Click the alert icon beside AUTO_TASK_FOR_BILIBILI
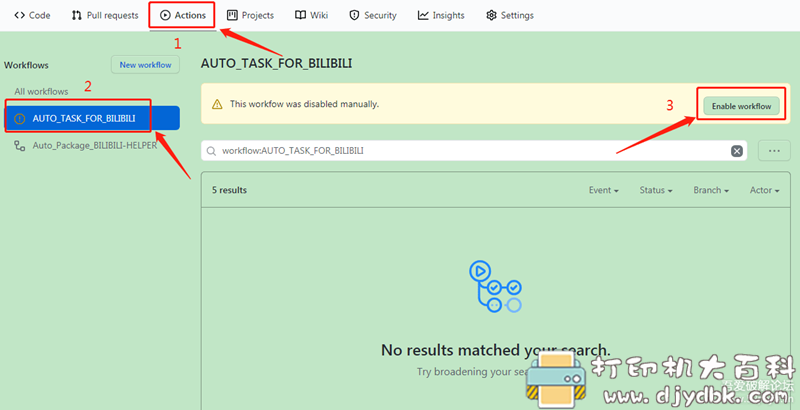800x410 pixels. pos(19,118)
